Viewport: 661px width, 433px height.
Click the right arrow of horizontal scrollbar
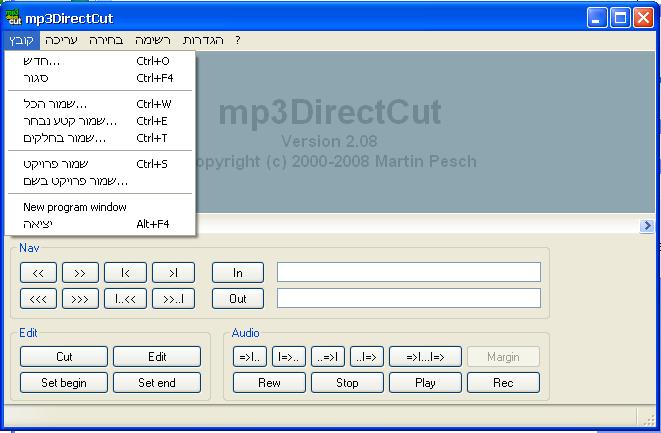(646, 226)
